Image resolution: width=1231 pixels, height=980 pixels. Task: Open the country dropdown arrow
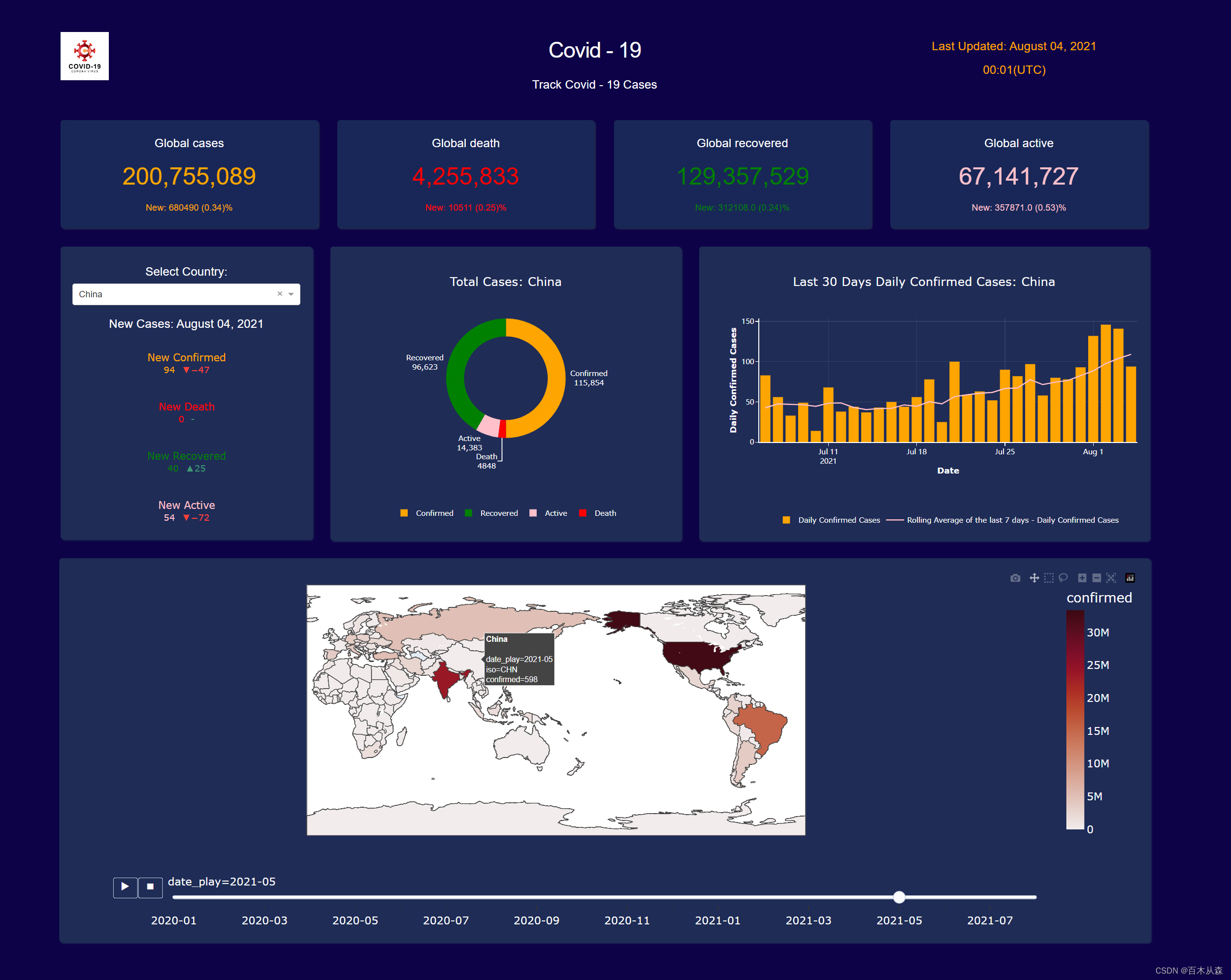(291, 294)
